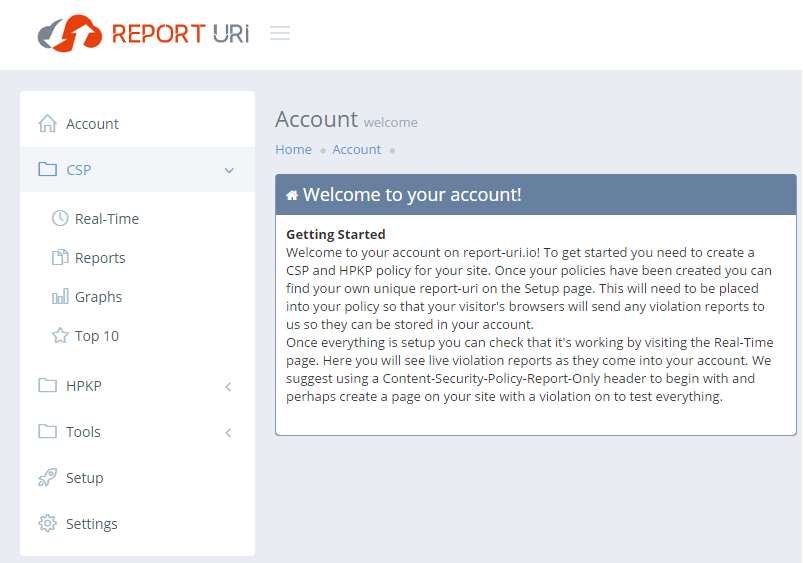The height and width of the screenshot is (563, 803).
Task: Follow the Home breadcrumb link
Action: tap(293, 150)
